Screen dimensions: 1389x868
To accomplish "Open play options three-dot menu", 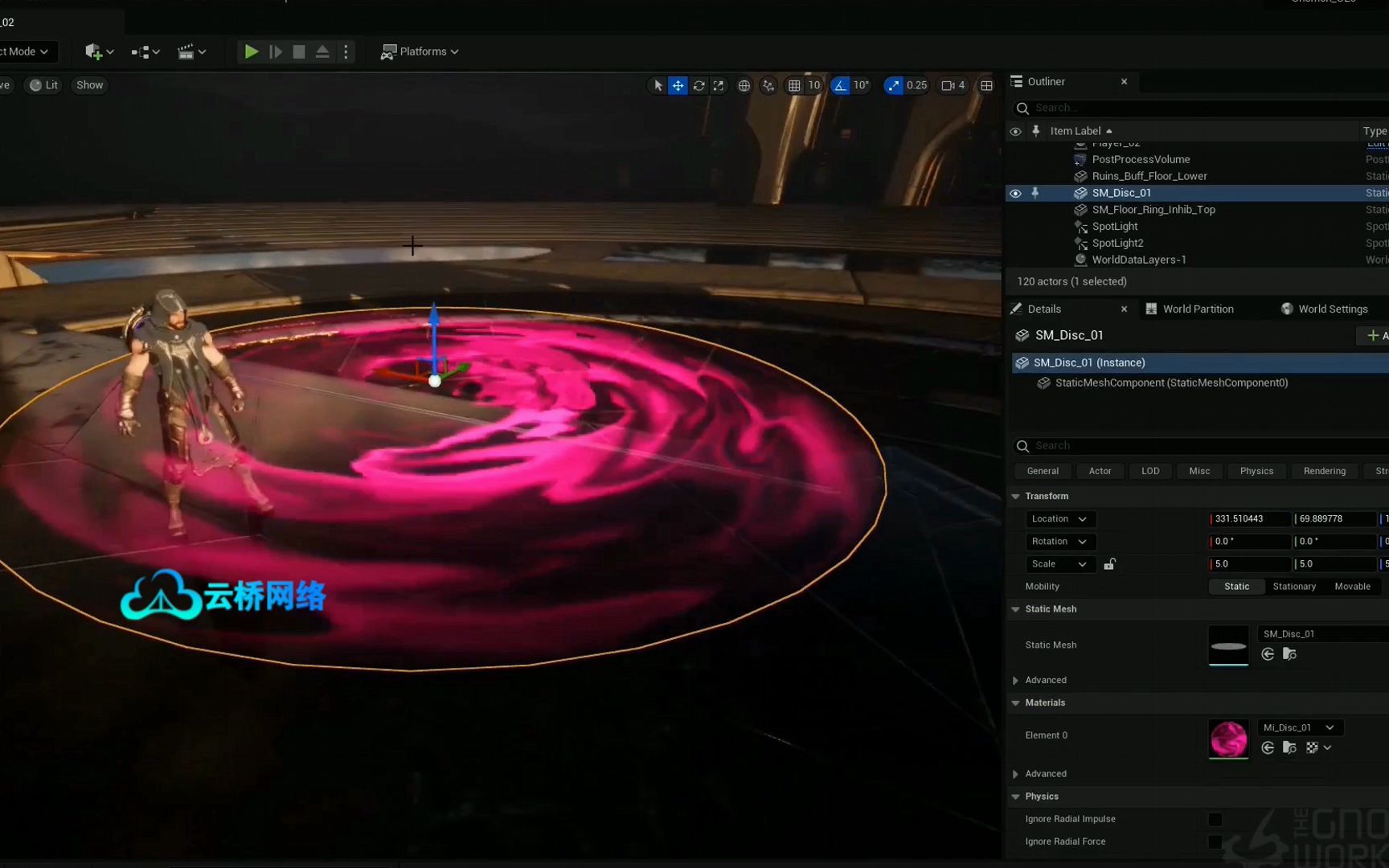I will (346, 51).
